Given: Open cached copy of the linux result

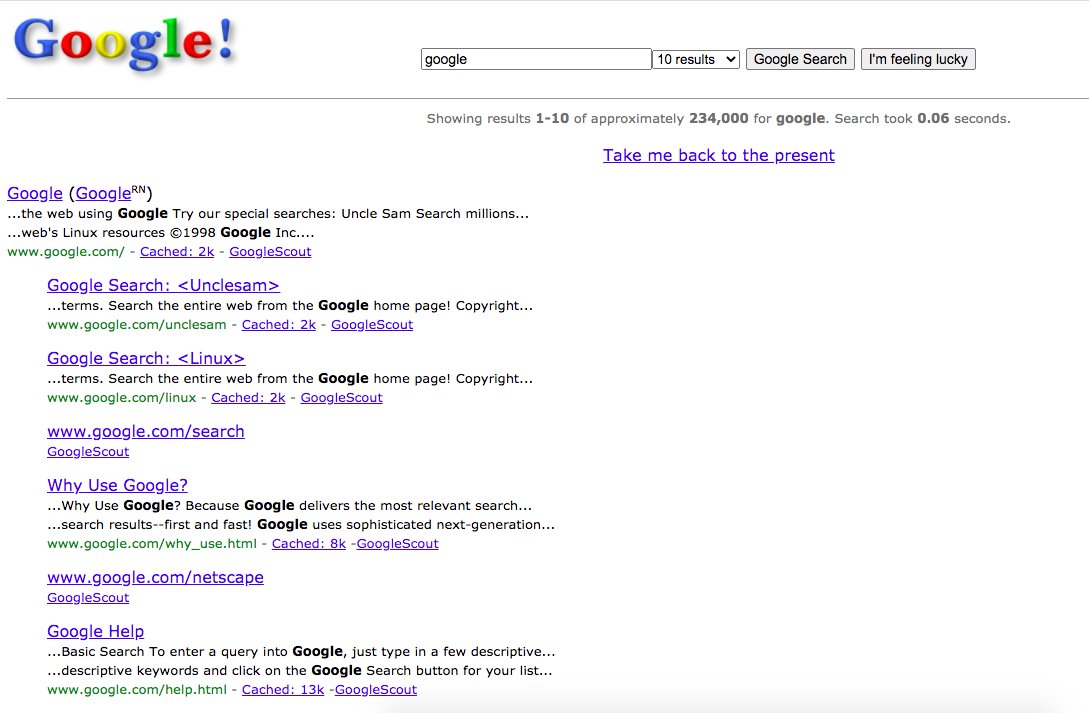Looking at the screenshot, I should (x=248, y=397).
